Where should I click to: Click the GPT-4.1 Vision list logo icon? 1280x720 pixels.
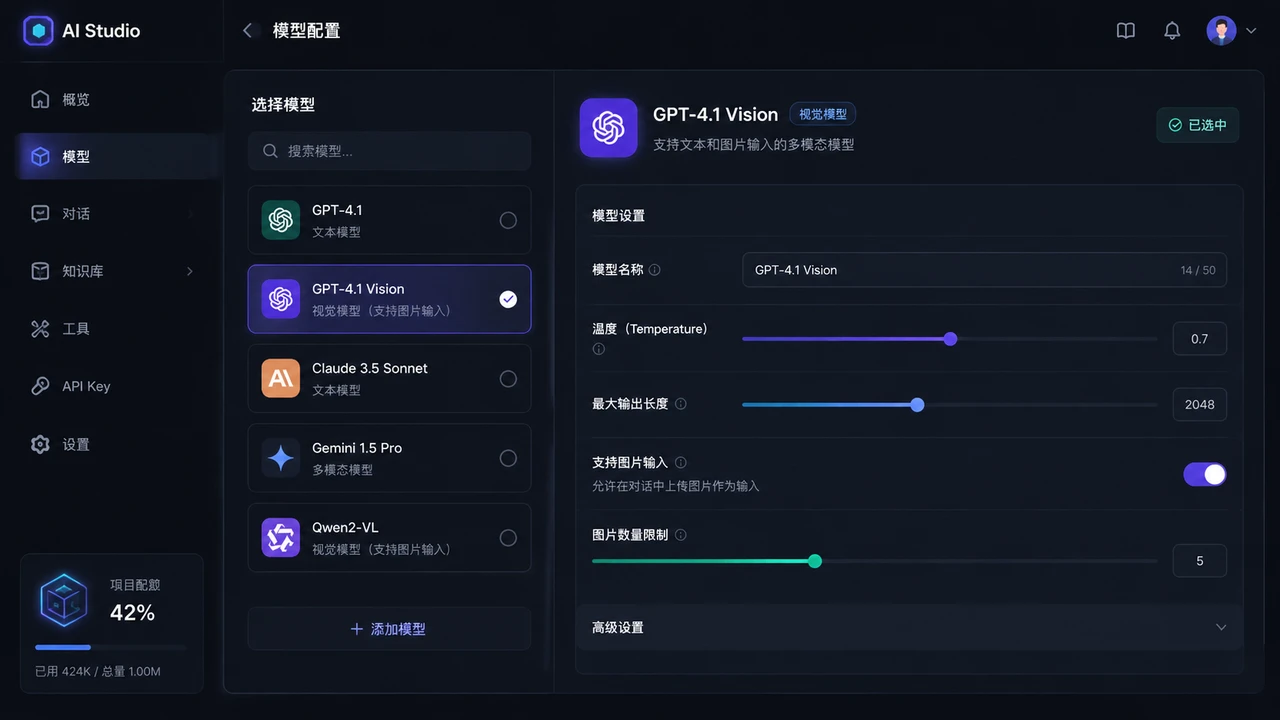[281, 299]
